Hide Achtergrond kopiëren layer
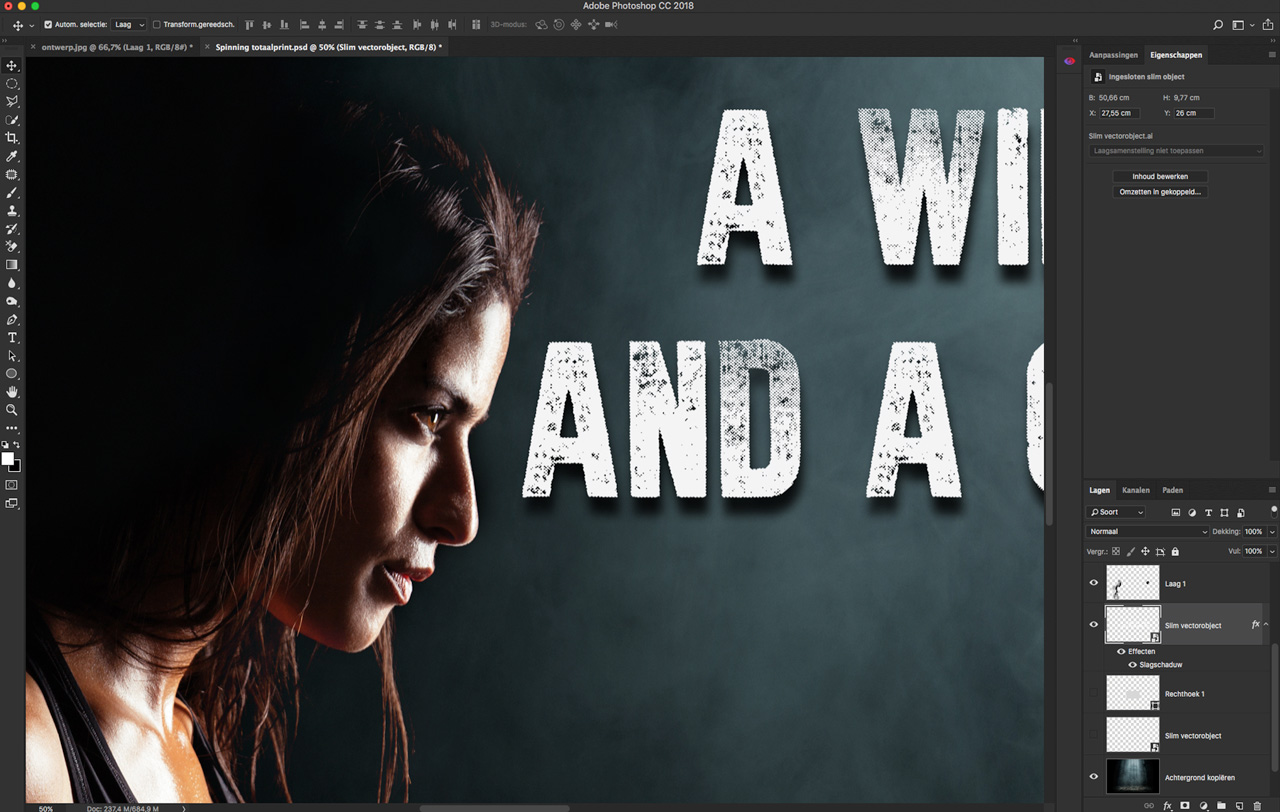 pos(1093,777)
